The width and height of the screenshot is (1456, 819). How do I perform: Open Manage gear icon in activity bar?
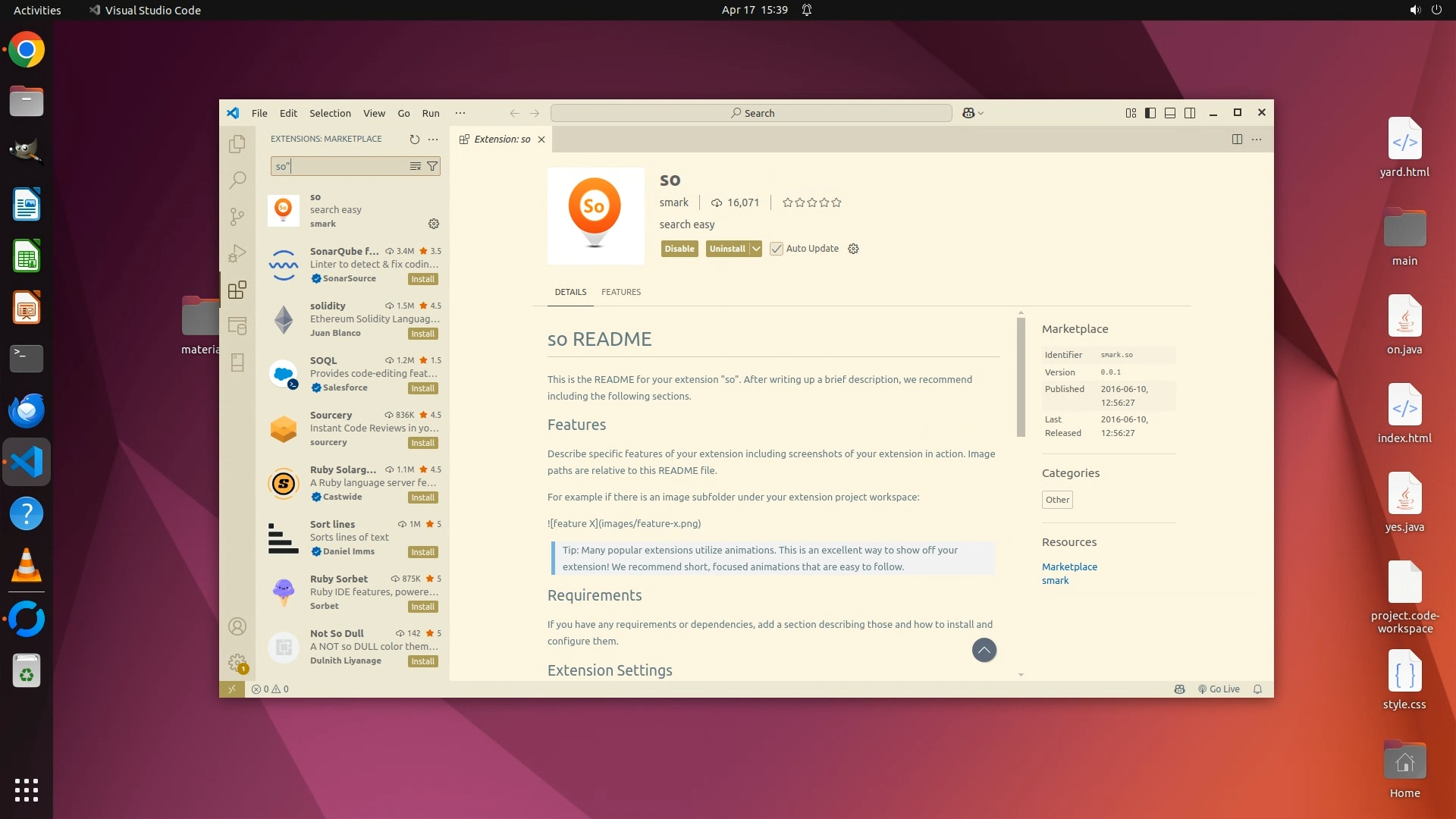point(237,663)
